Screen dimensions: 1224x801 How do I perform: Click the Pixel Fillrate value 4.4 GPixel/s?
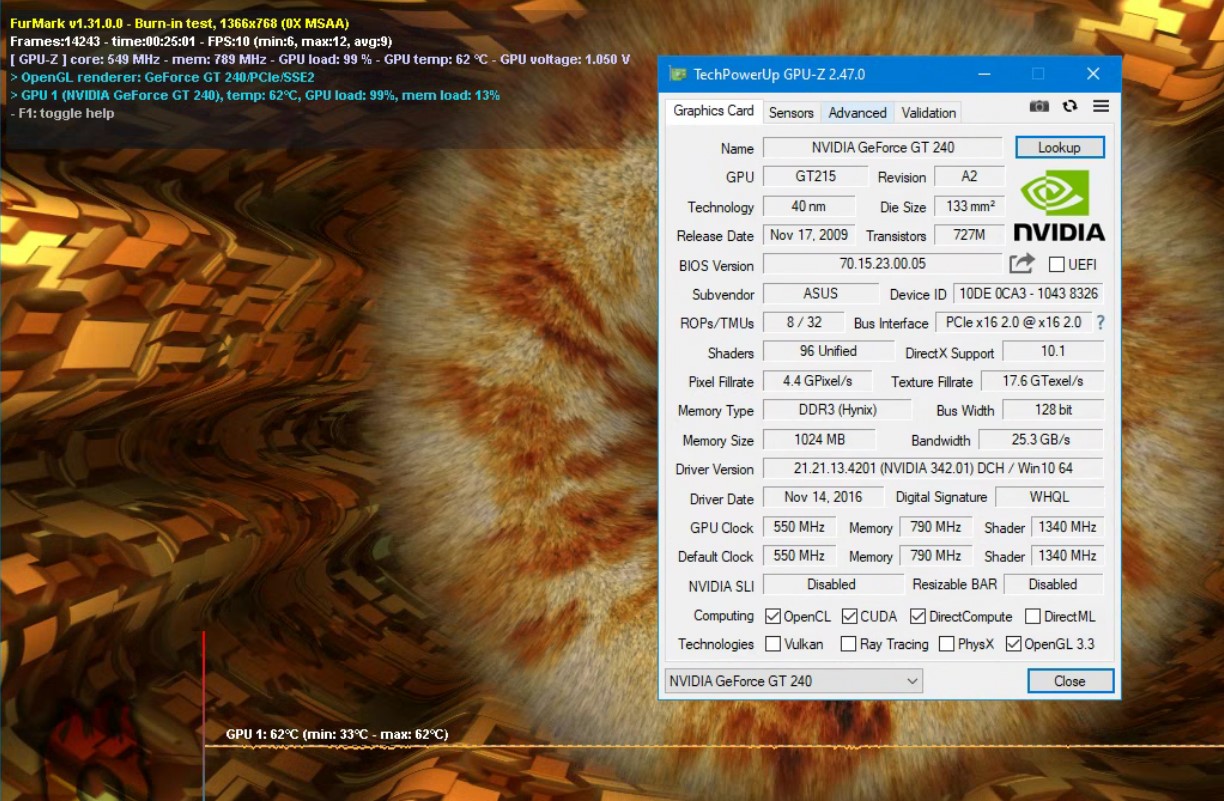click(818, 381)
